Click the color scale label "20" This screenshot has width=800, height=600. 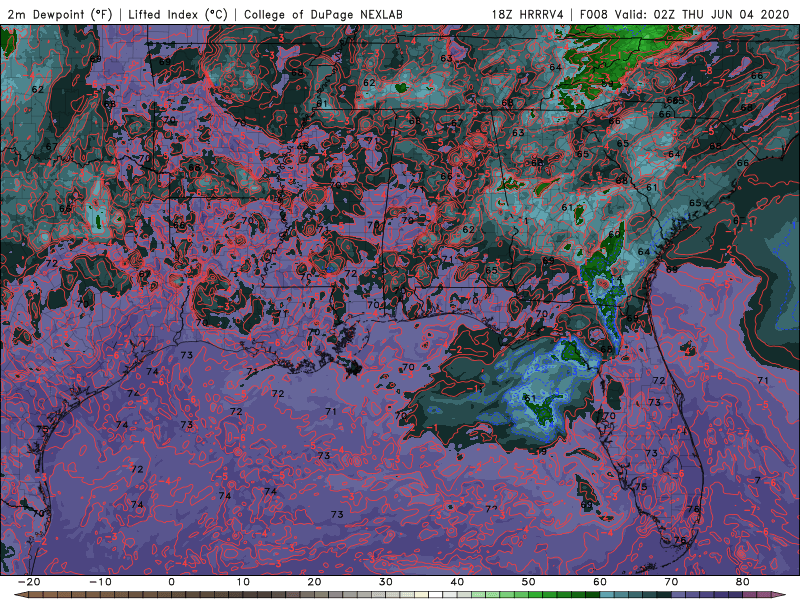pos(314,582)
